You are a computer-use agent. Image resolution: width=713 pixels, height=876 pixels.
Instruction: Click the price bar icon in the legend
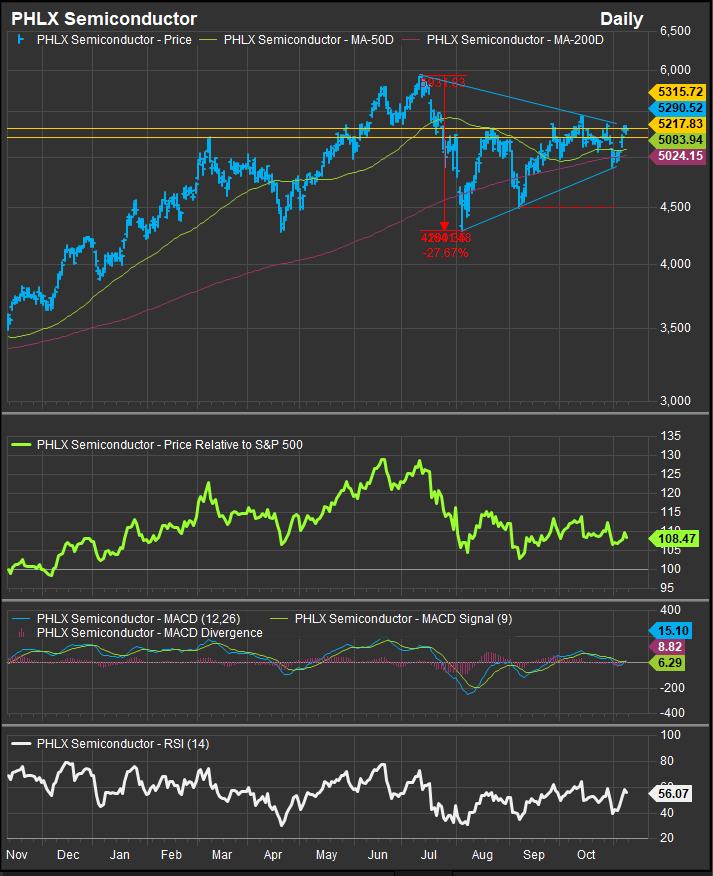coord(21,40)
